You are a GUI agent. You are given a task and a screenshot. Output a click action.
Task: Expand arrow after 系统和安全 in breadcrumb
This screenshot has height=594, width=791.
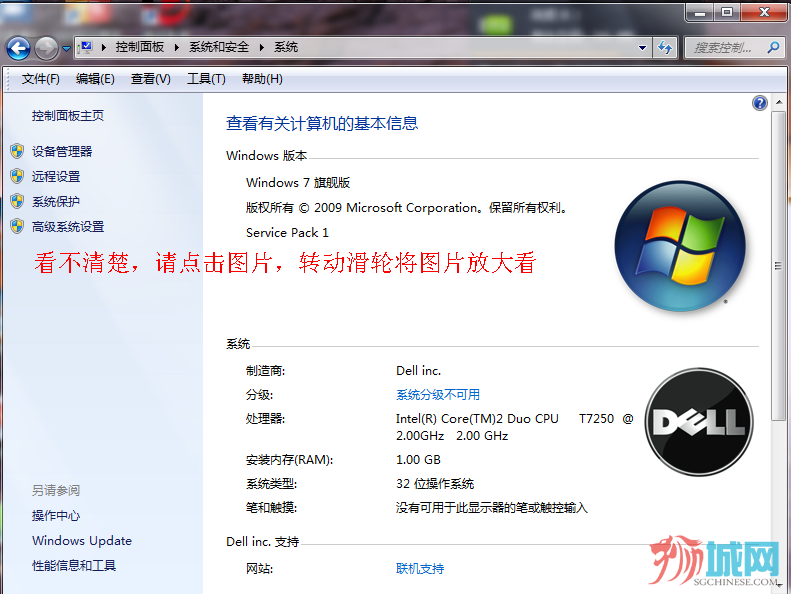tap(261, 47)
